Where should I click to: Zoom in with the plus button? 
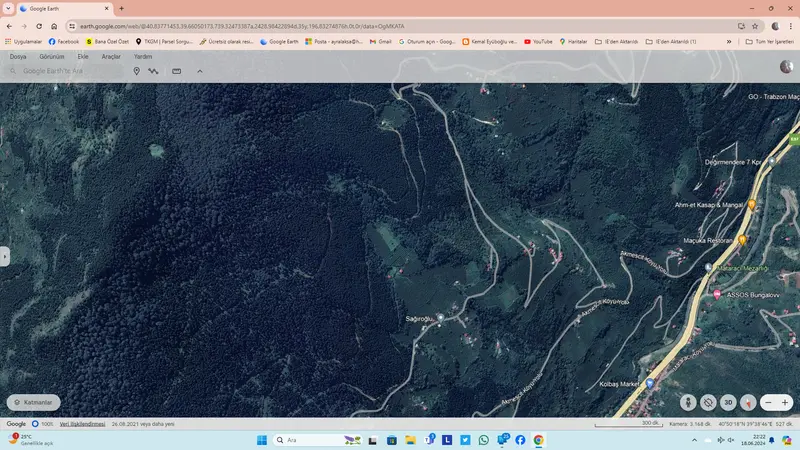(785, 403)
